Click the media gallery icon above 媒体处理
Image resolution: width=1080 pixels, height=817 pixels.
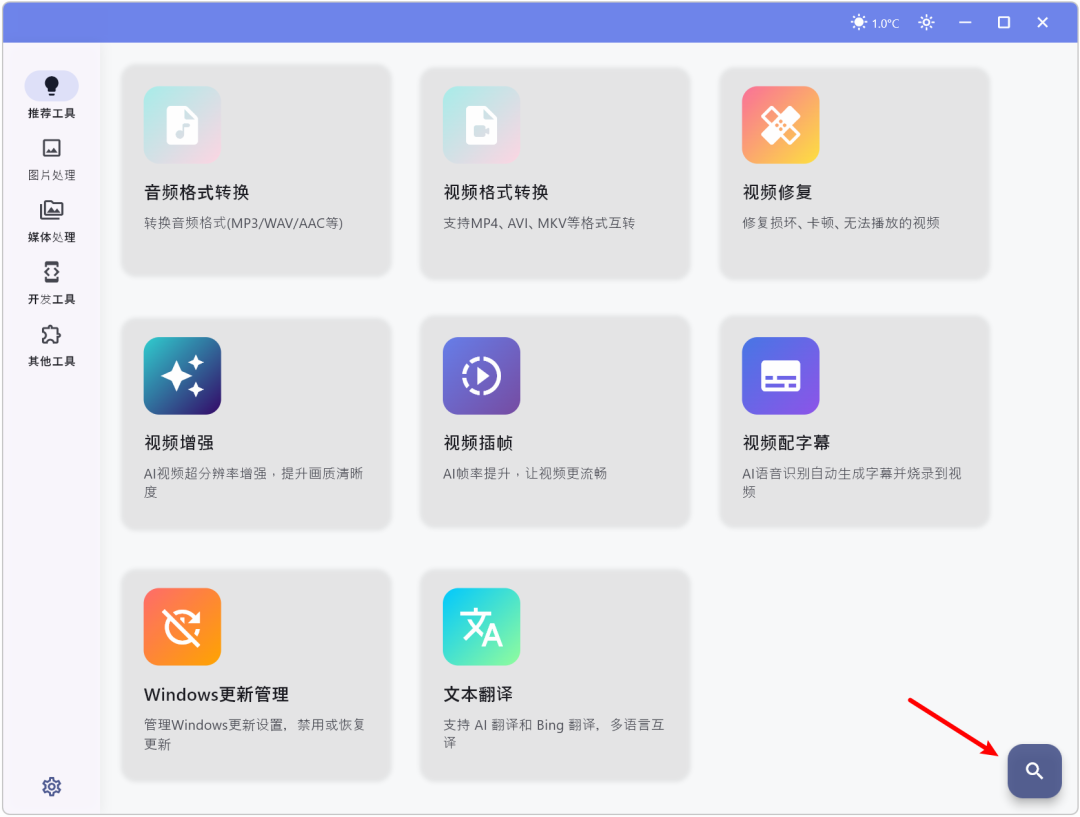(52, 209)
